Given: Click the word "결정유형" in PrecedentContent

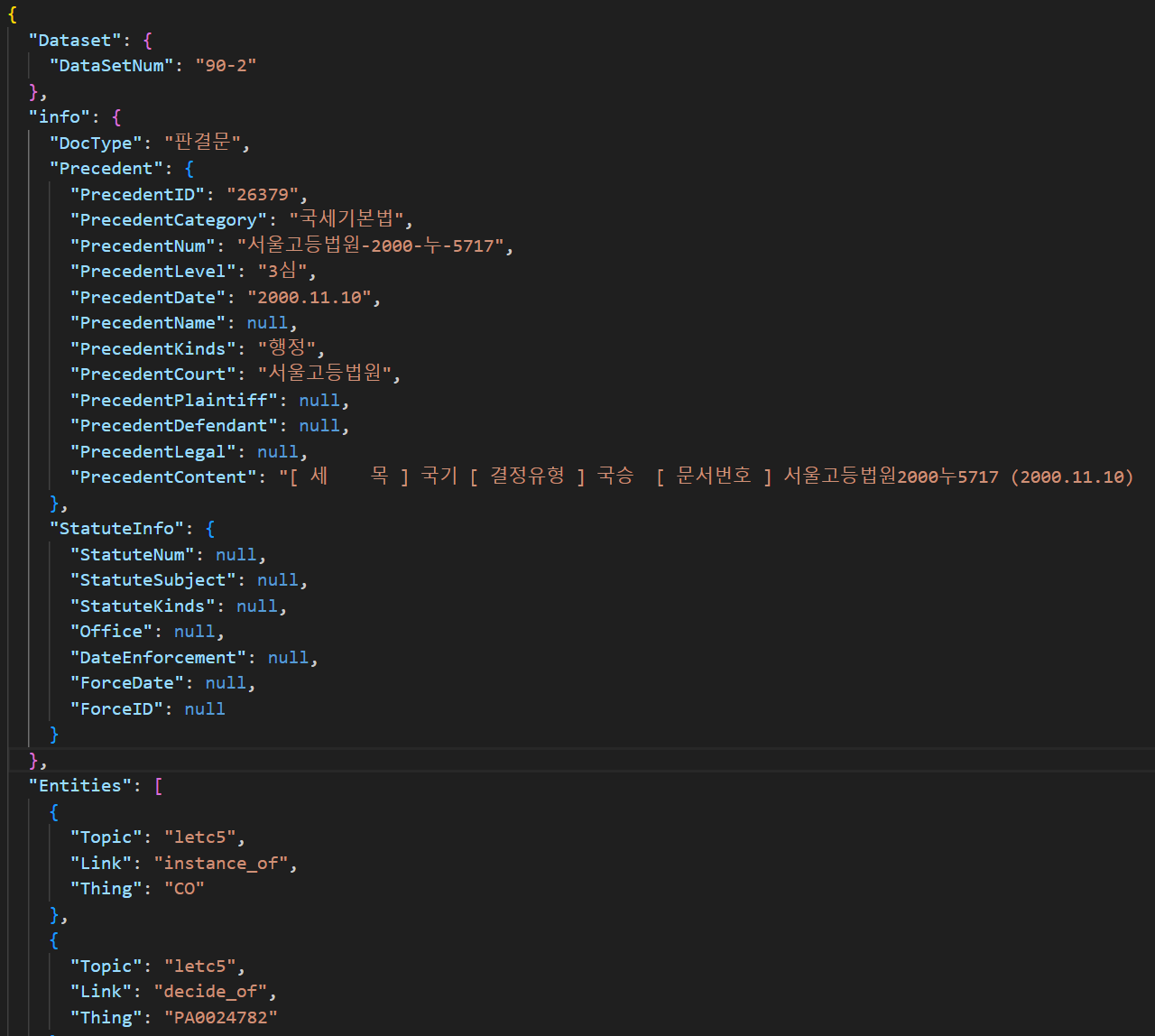Looking at the screenshot, I should pyautogui.click(x=527, y=476).
